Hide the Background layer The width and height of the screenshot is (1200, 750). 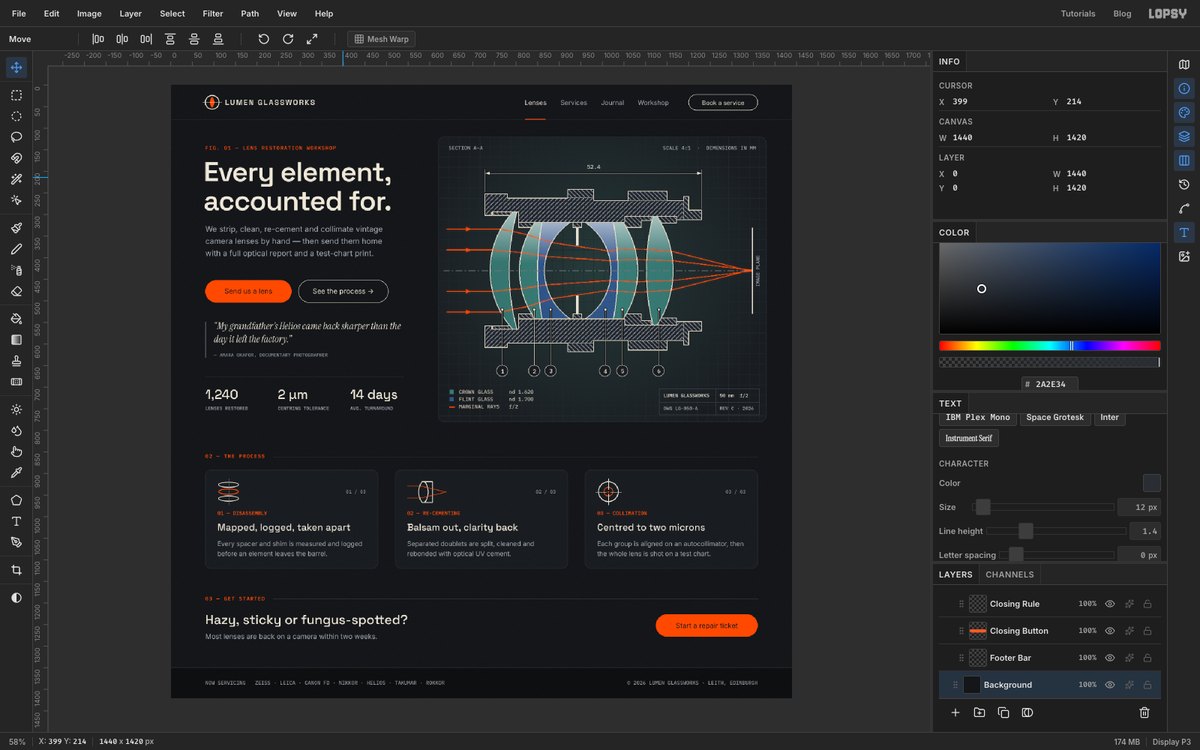point(1109,685)
